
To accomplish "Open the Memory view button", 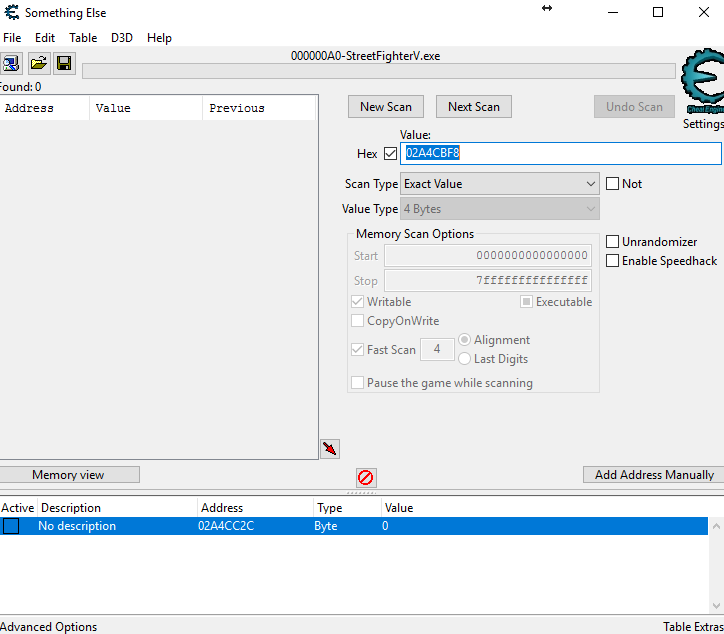I will coord(68,475).
